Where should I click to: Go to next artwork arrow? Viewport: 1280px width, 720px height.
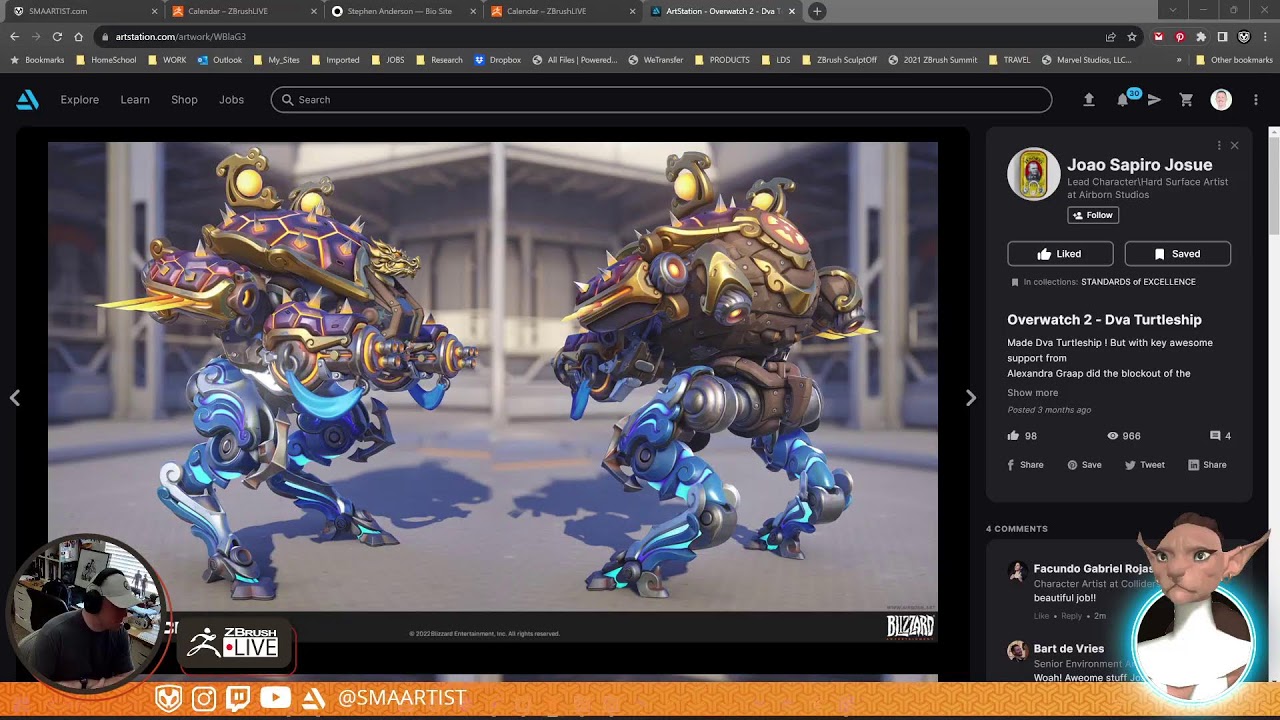click(x=970, y=398)
